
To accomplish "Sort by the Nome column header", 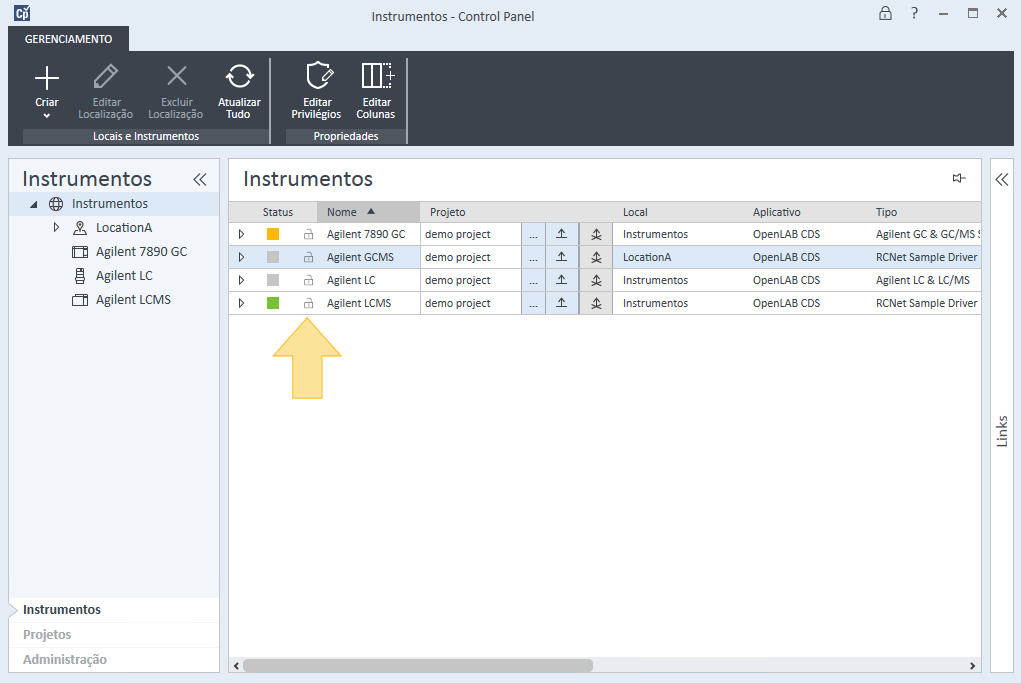I will point(368,212).
